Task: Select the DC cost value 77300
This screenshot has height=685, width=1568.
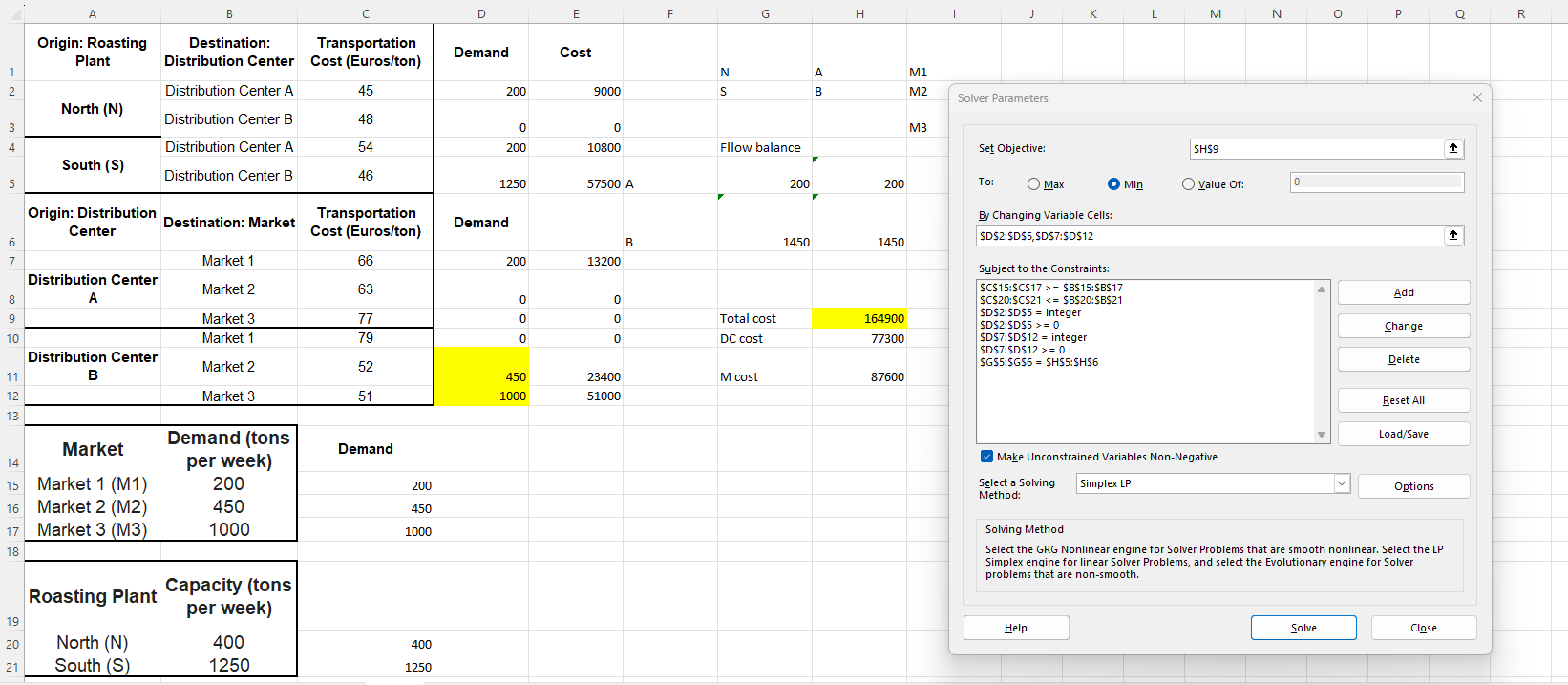Action: tap(858, 338)
